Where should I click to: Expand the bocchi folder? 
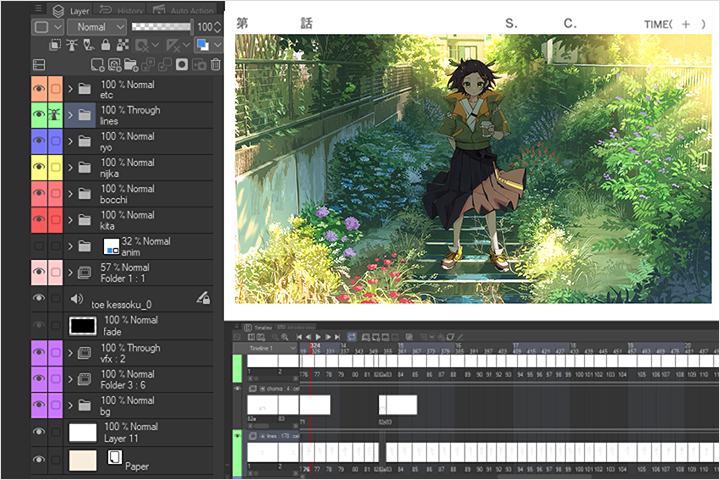70,193
